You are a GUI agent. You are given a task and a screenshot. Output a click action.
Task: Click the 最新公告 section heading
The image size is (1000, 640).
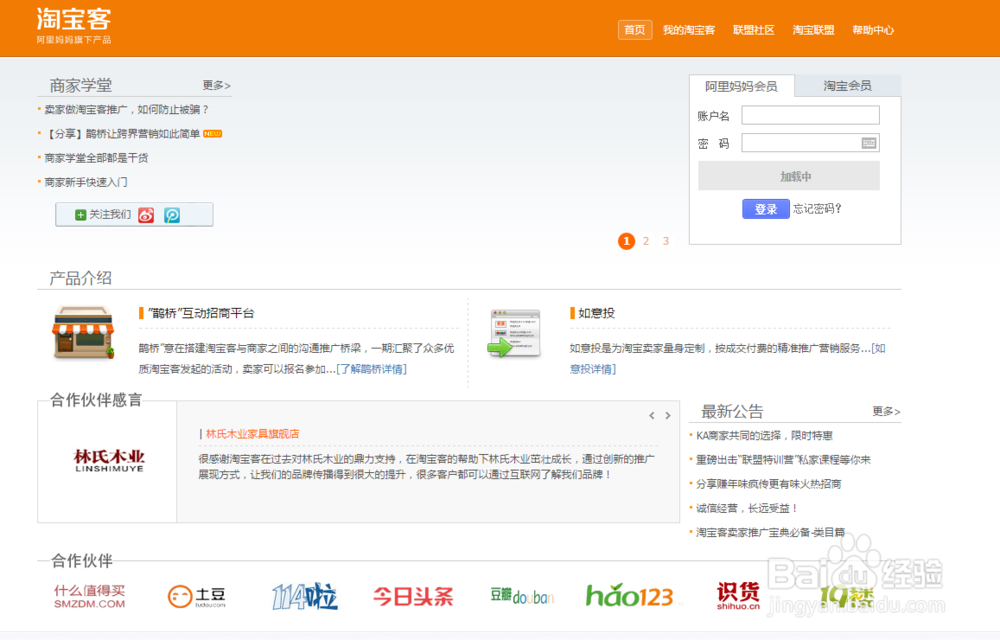coord(732,412)
